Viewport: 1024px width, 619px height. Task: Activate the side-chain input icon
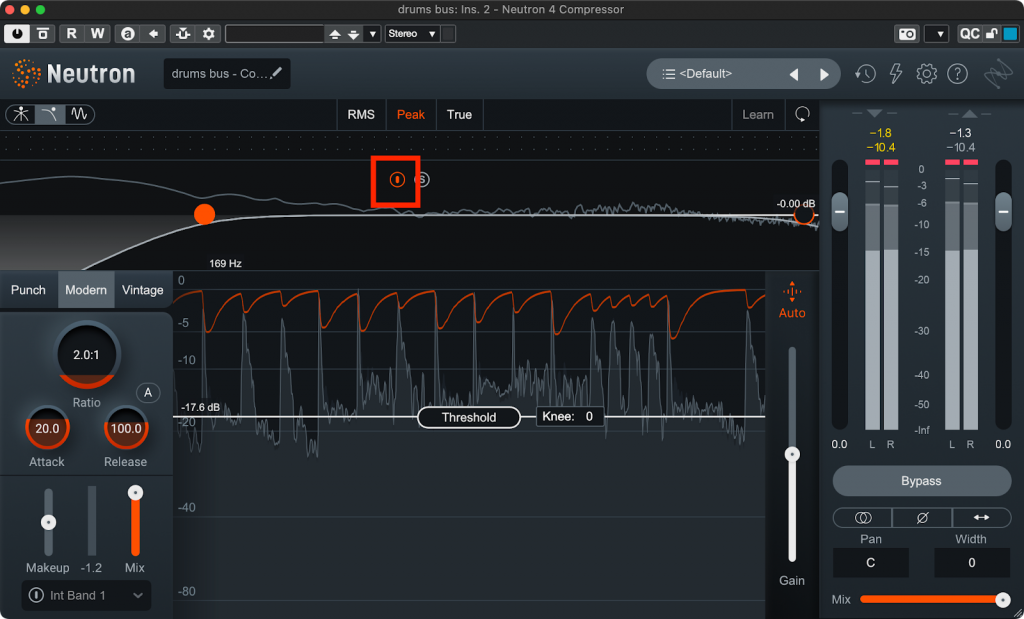pyautogui.click(x=182, y=33)
